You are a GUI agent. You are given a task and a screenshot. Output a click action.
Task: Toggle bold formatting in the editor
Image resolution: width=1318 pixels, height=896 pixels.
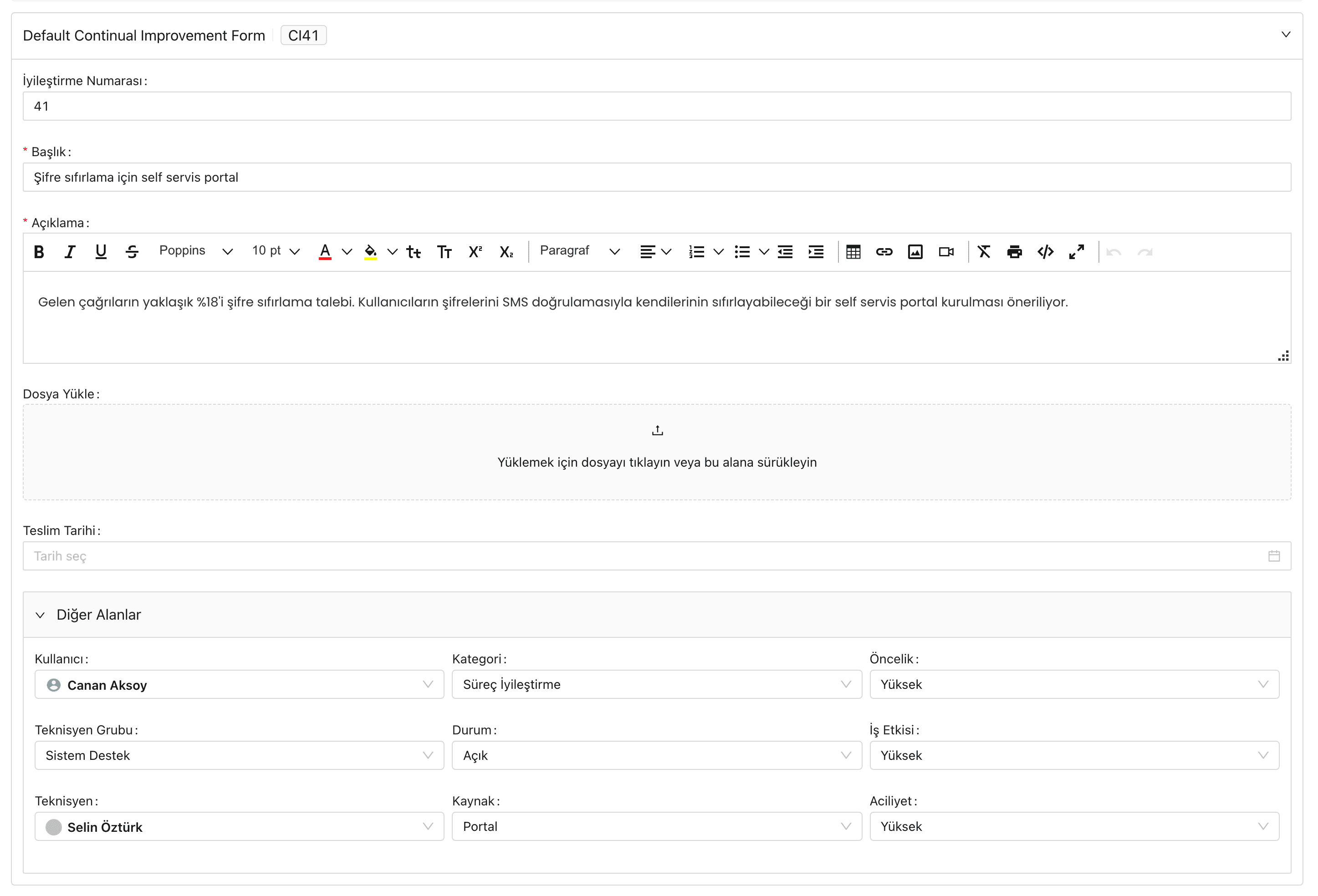[x=39, y=252]
